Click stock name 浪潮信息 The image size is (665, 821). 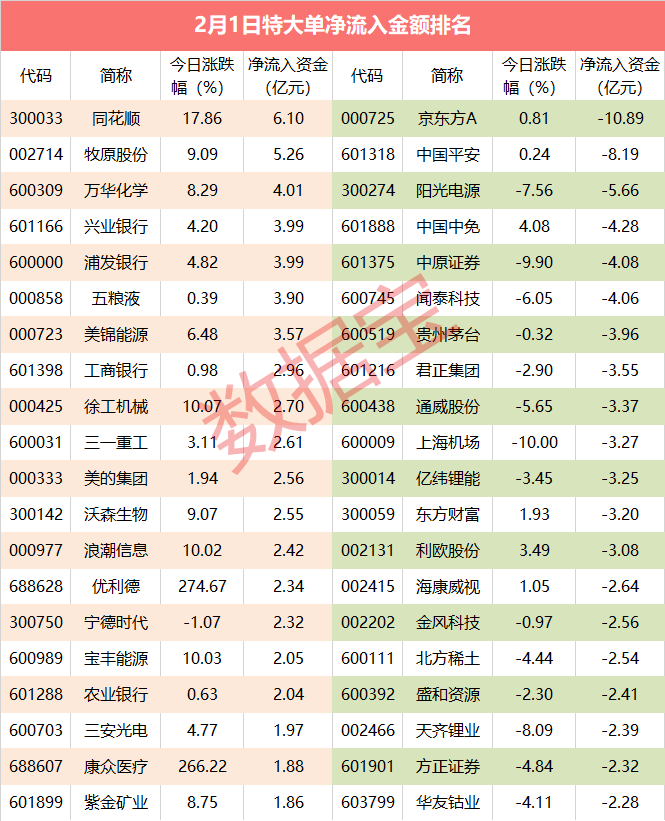pyautogui.click(x=116, y=550)
